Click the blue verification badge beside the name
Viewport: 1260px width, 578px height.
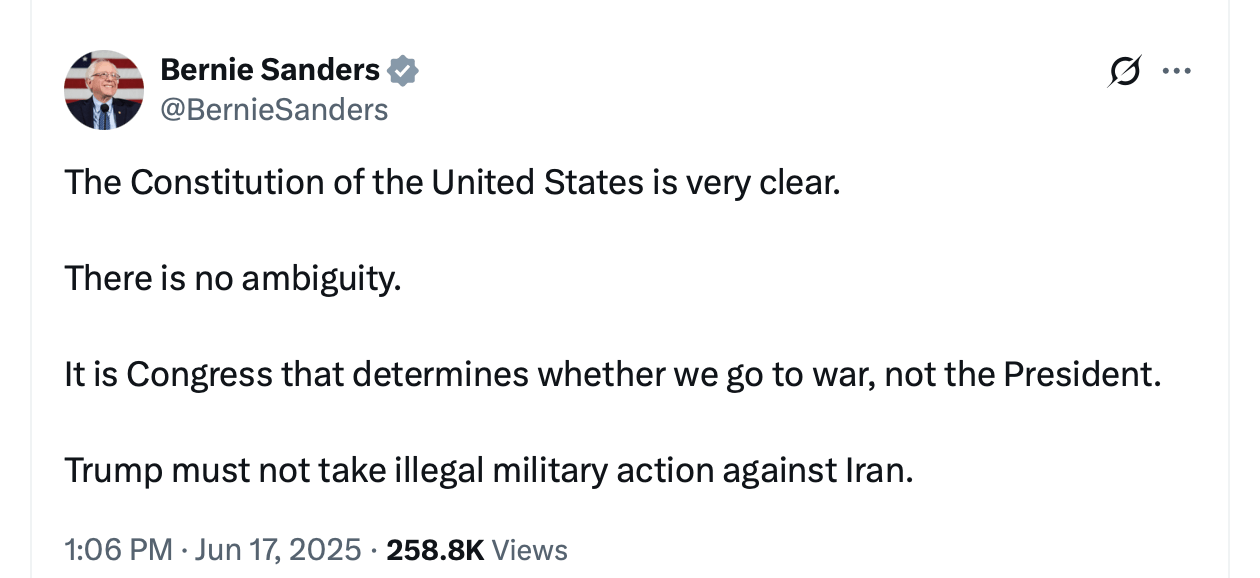404,69
